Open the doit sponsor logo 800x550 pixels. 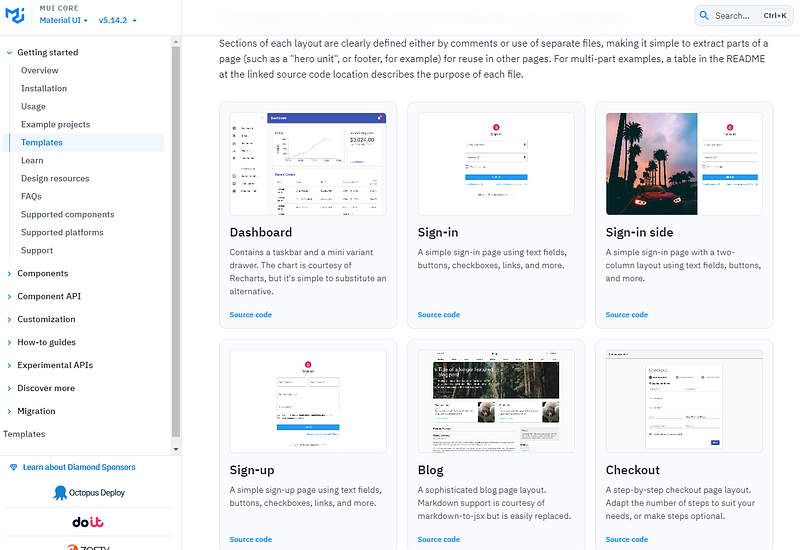[88, 522]
